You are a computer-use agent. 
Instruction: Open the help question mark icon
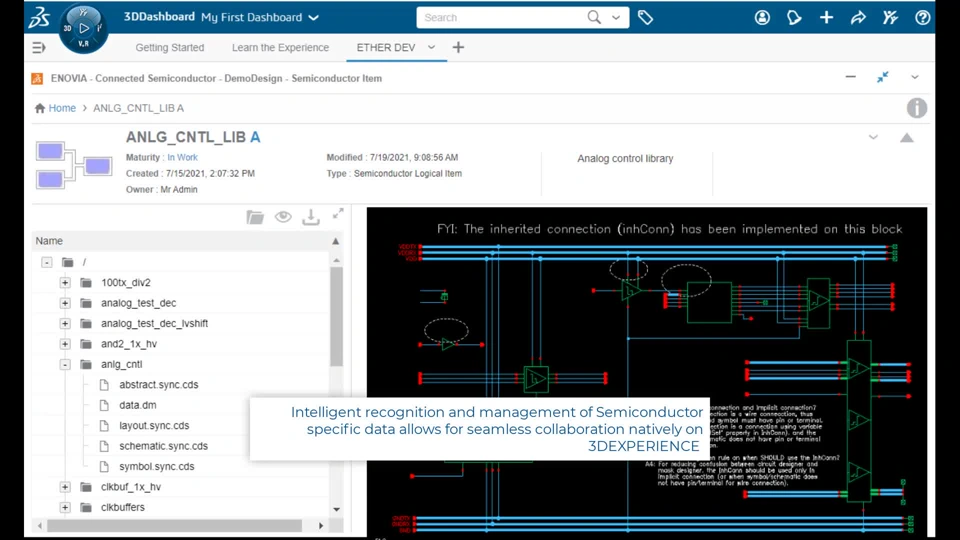(922, 18)
